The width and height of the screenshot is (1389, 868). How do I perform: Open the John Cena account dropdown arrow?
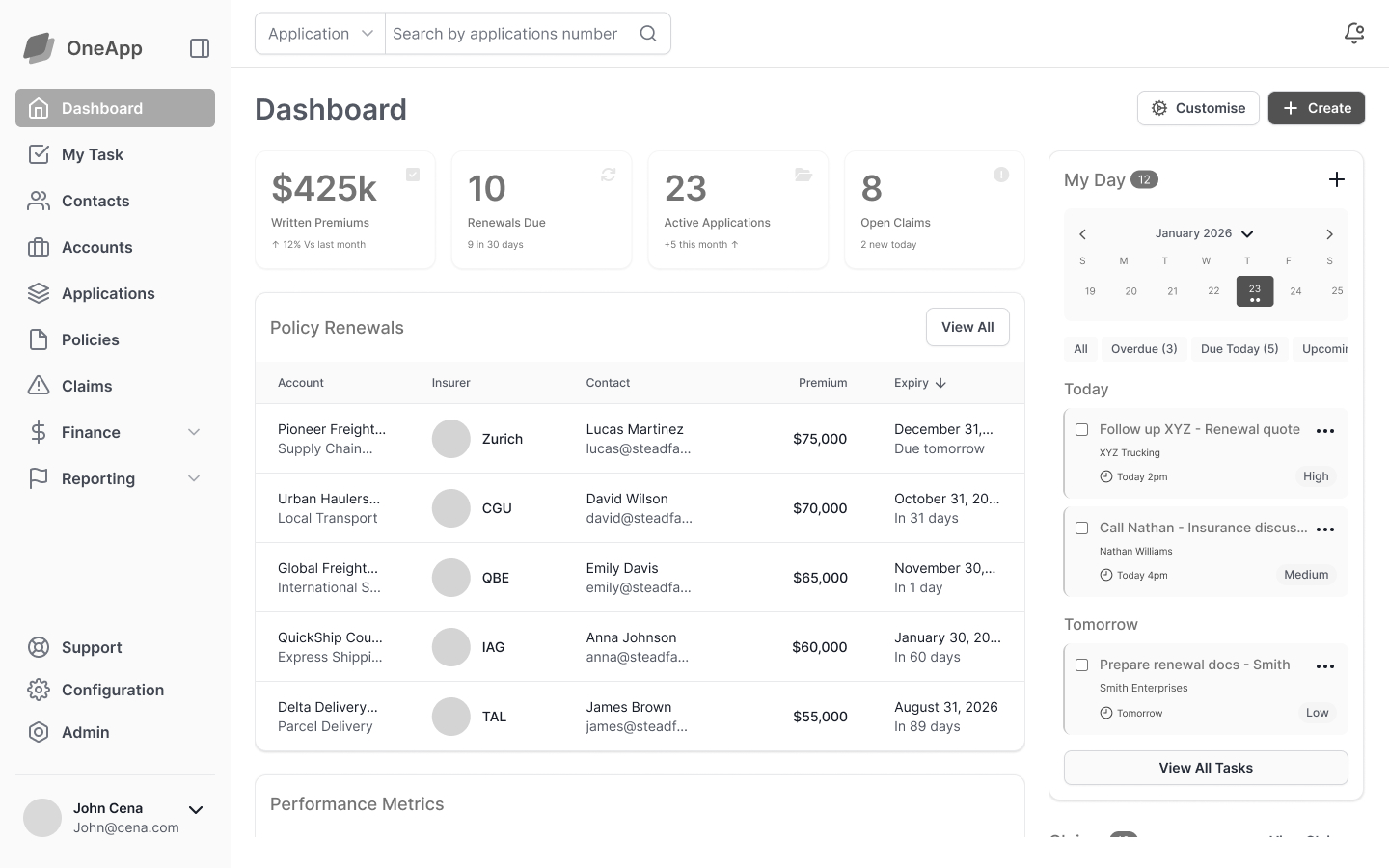pos(196,810)
